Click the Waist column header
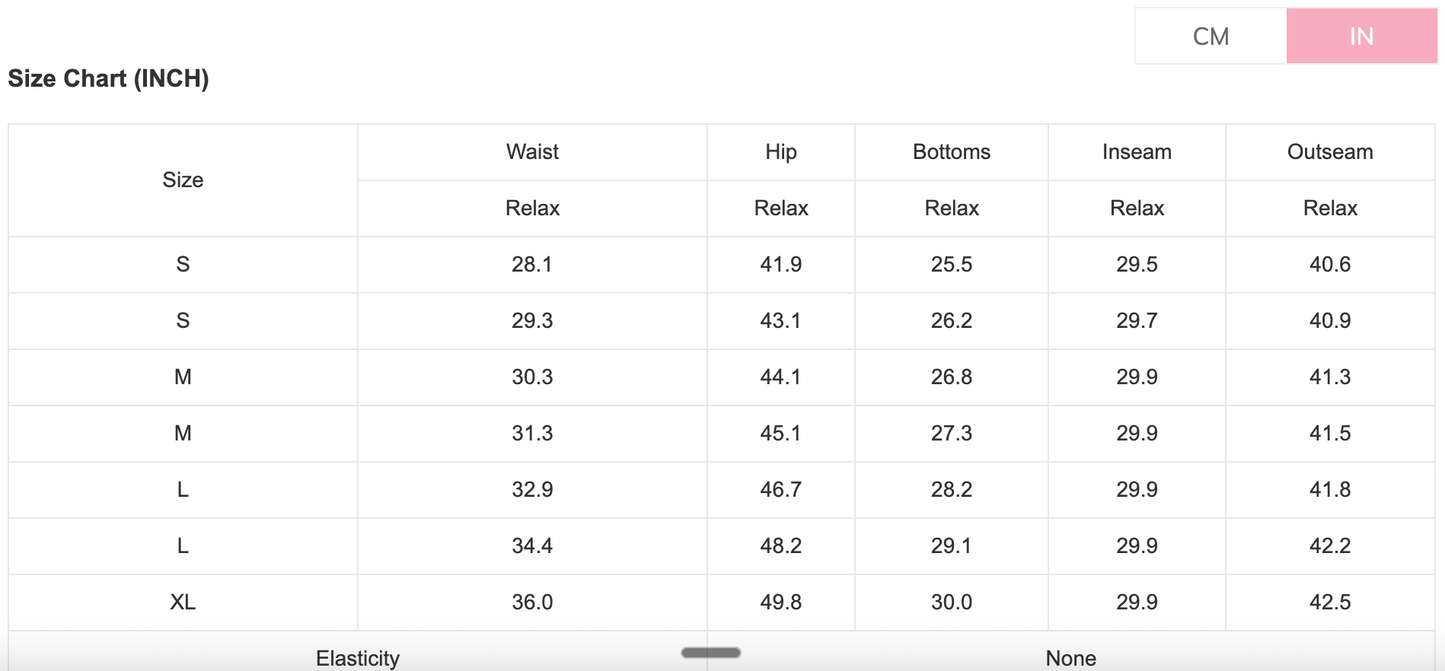 click(532, 152)
